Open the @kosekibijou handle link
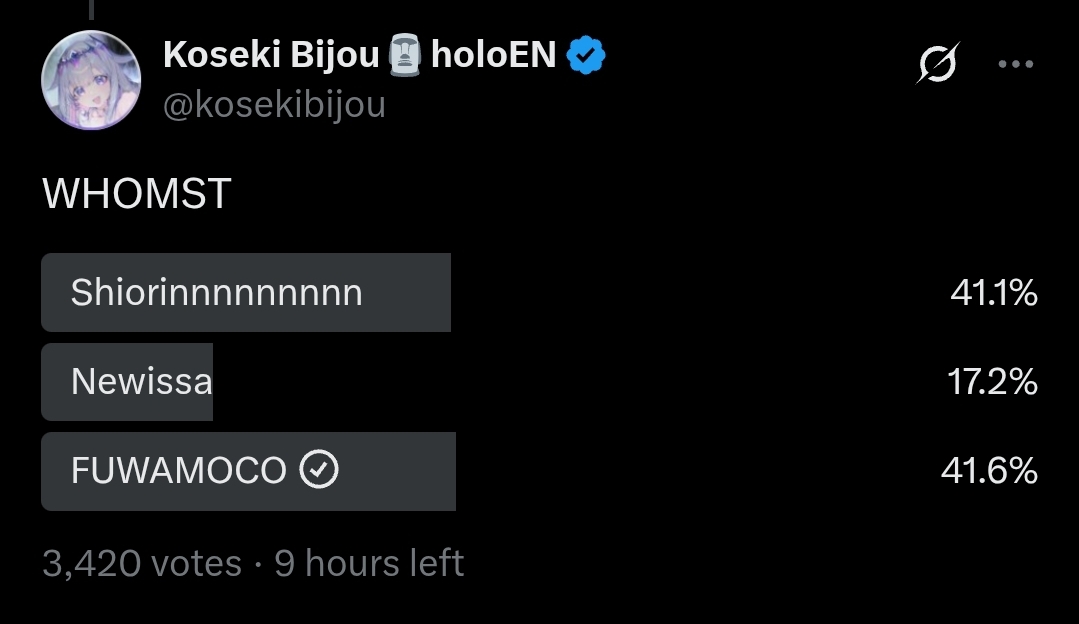This screenshot has height=624, width=1079. click(x=274, y=104)
